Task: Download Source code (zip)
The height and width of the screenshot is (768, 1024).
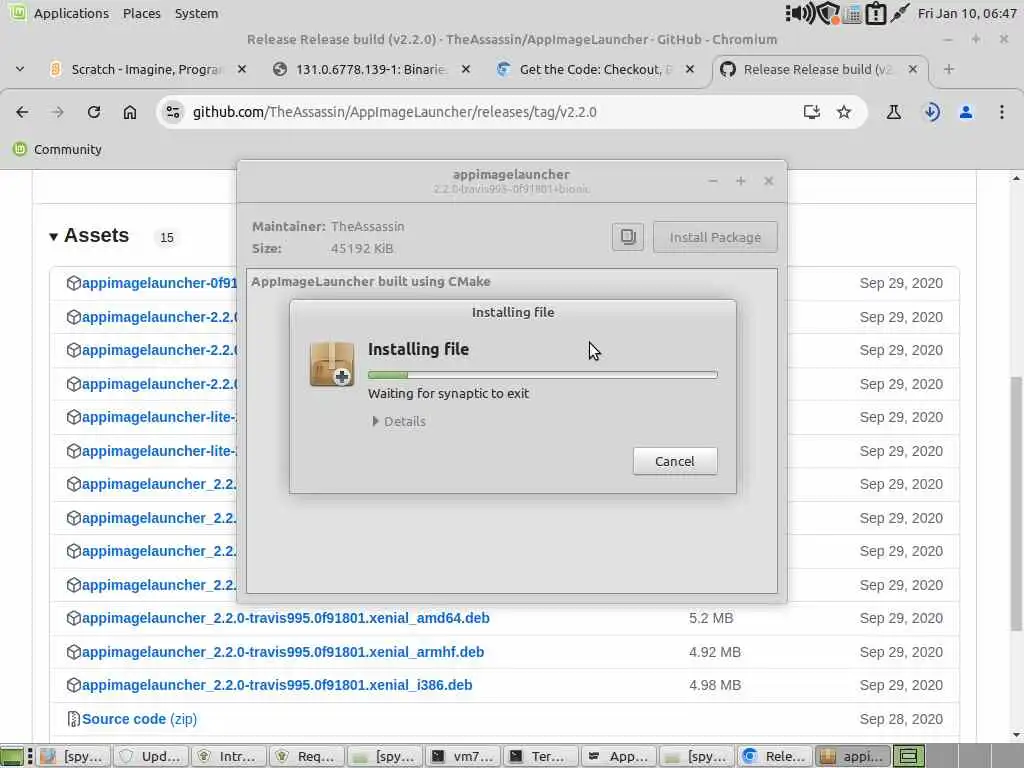Action: click(139, 719)
